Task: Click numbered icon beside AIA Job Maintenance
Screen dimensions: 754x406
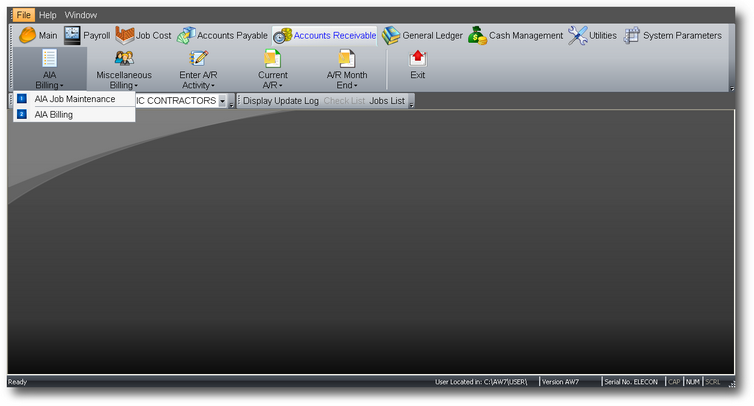Action: [x=22, y=99]
